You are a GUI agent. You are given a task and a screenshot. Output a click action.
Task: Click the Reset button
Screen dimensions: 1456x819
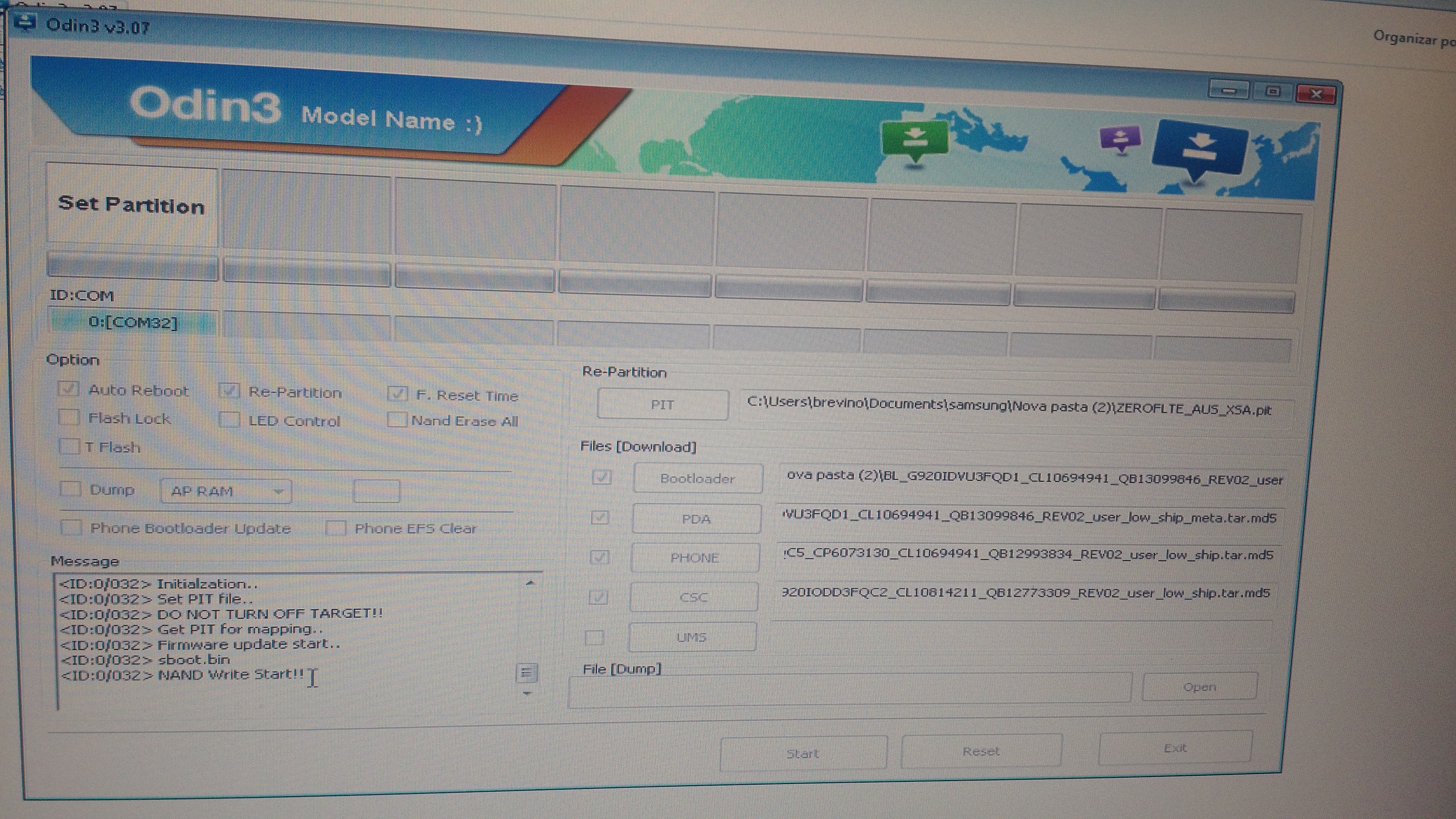point(982,751)
